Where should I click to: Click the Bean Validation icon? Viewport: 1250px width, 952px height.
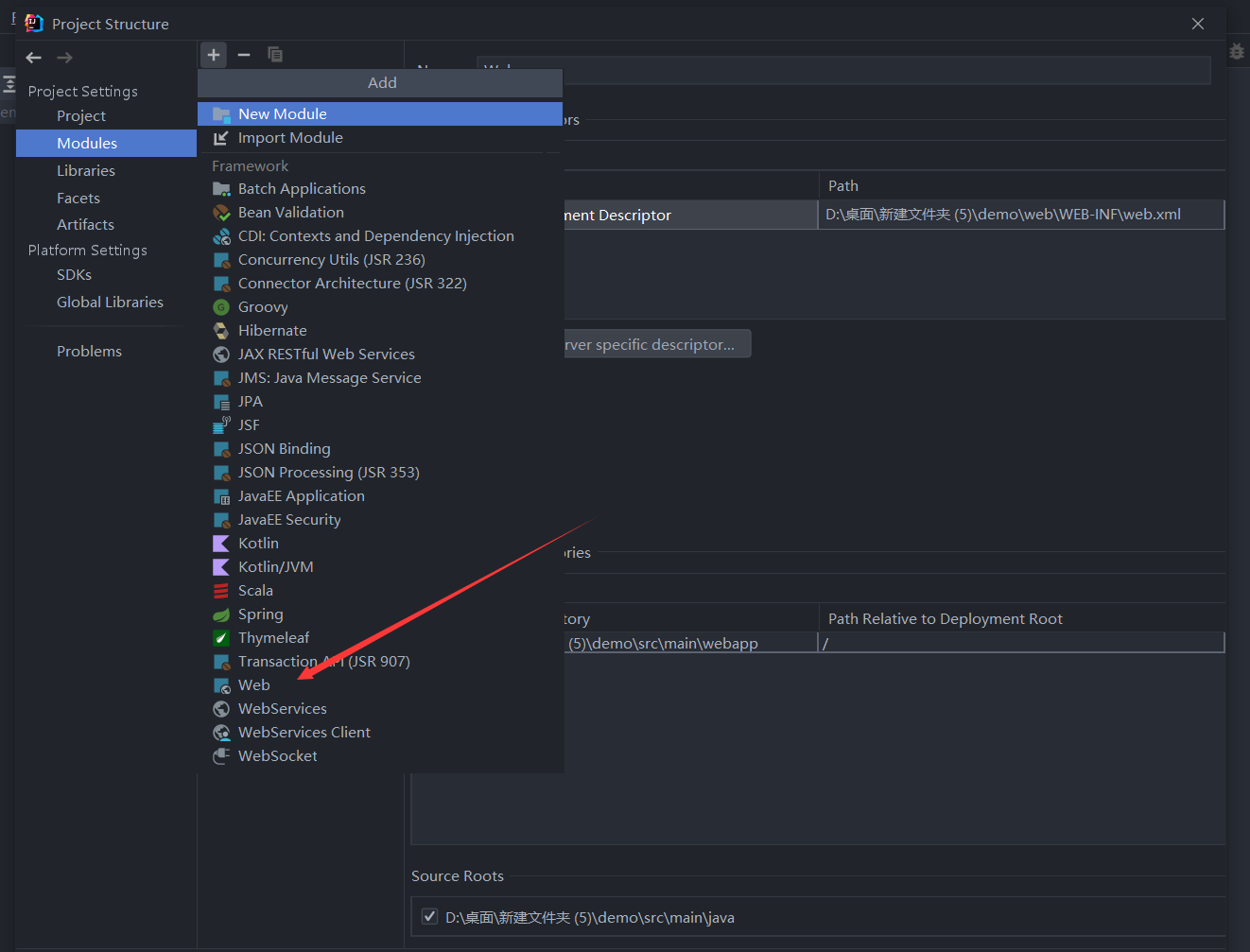pos(221,213)
